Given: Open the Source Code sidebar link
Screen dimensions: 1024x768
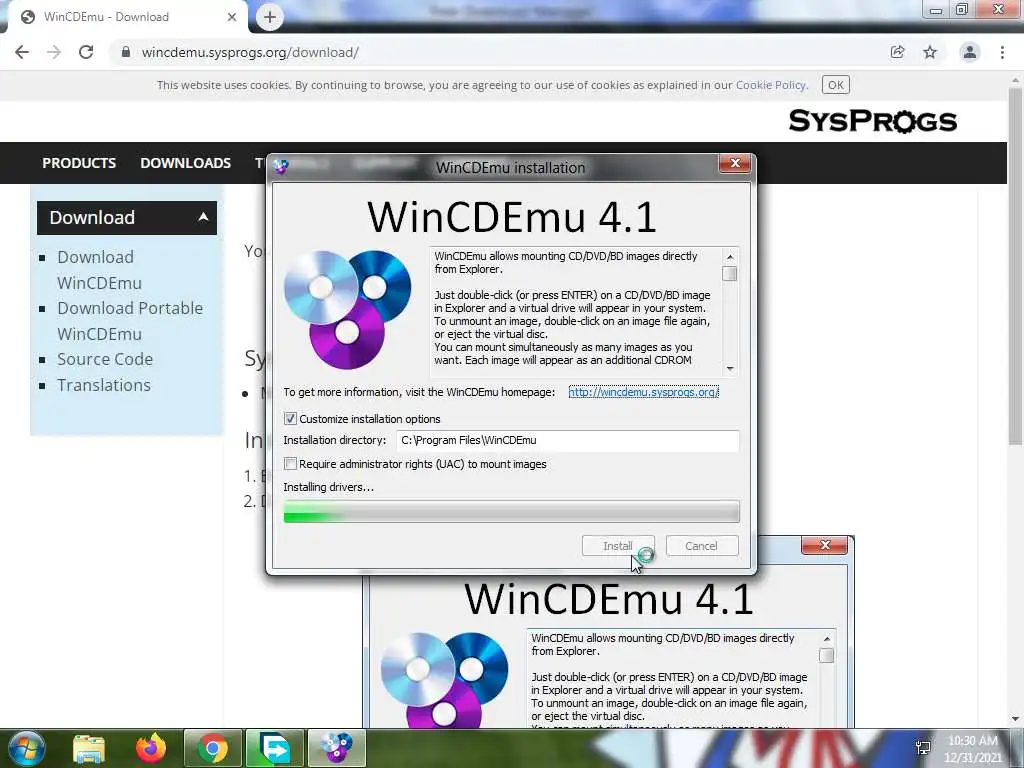Looking at the screenshot, I should point(104,359).
